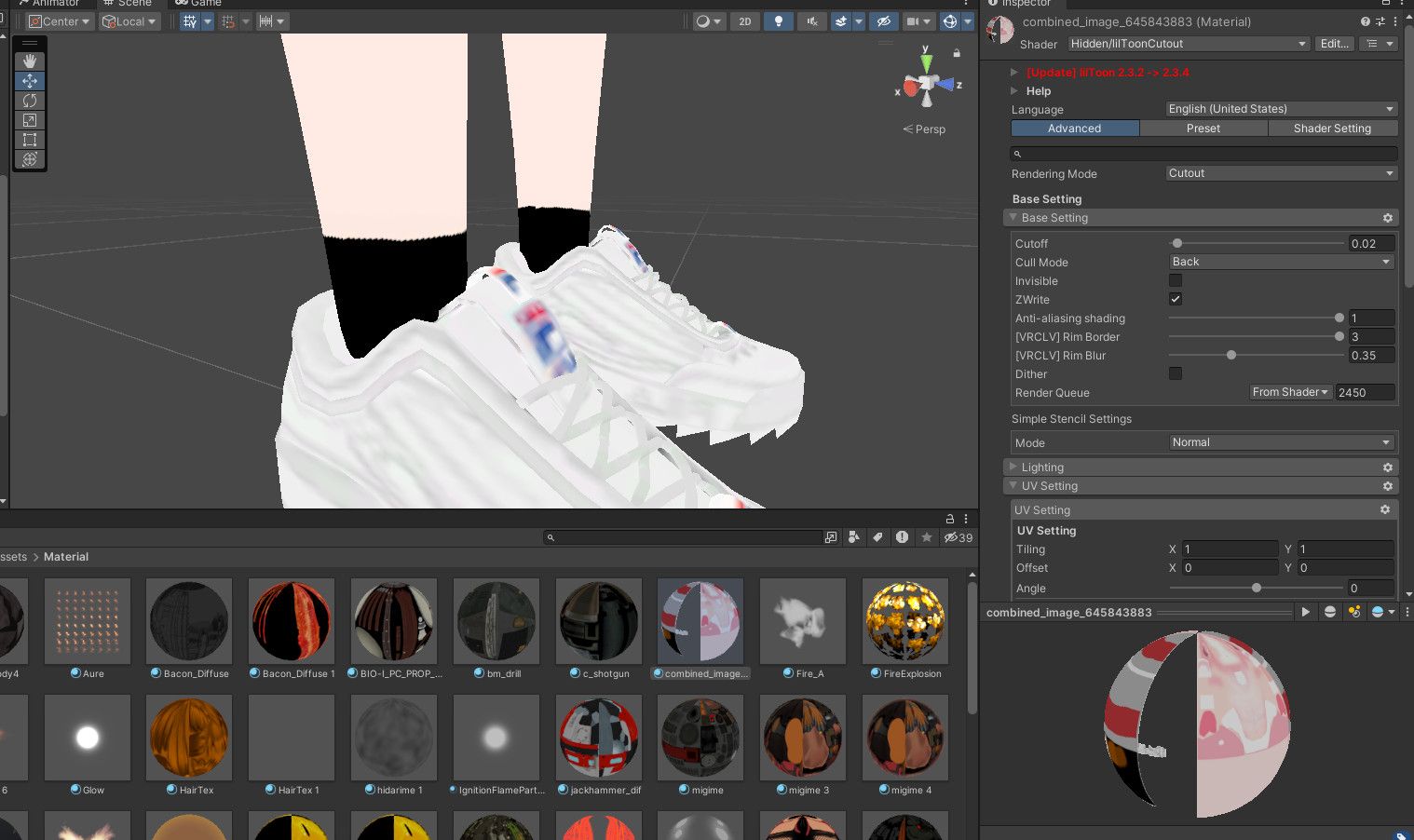Click the Search by Label icon

(x=877, y=537)
